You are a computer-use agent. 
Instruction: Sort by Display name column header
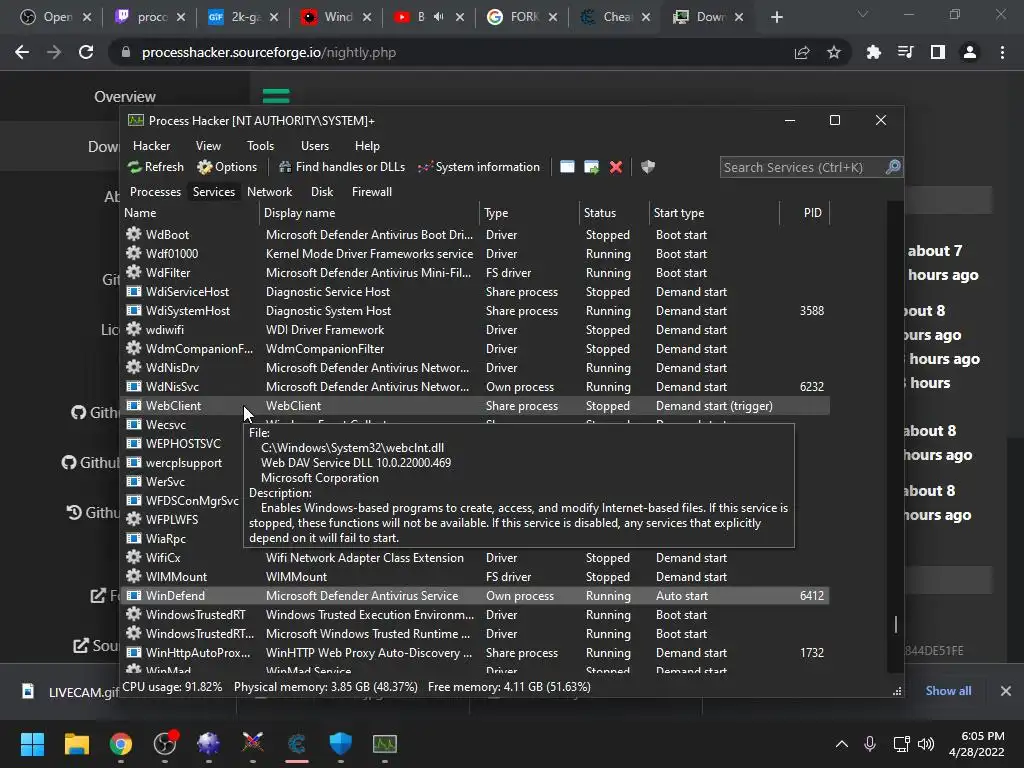[369, 213]
